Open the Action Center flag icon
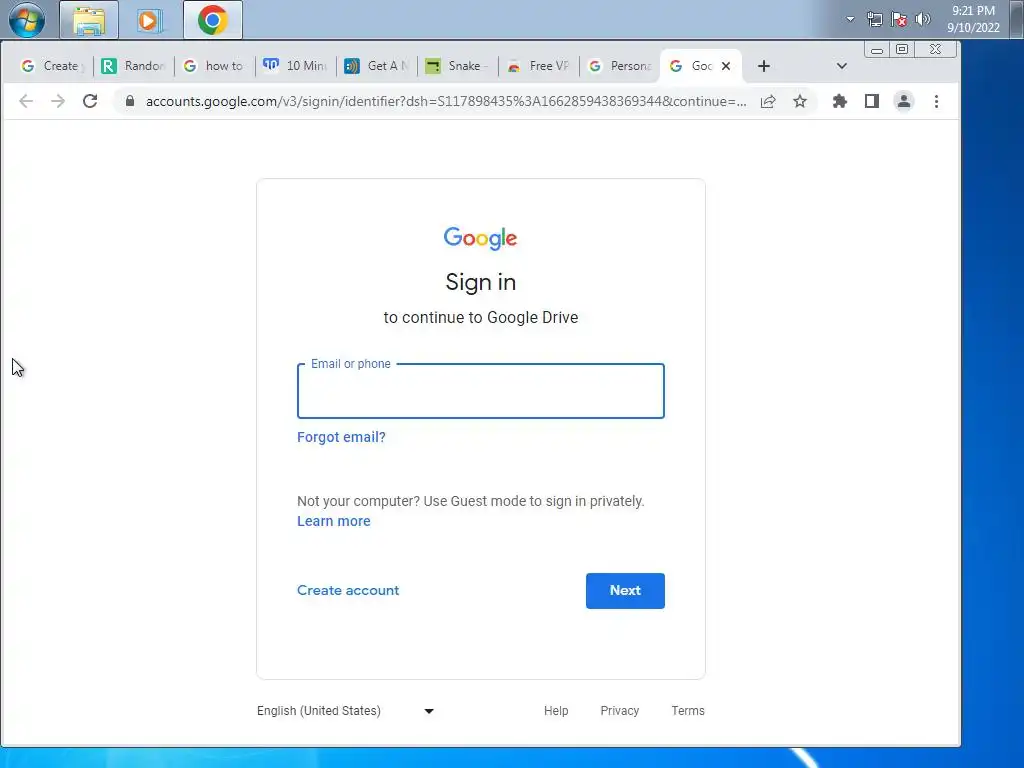This screenshot has height=768, width=1024. click(899, 19)
